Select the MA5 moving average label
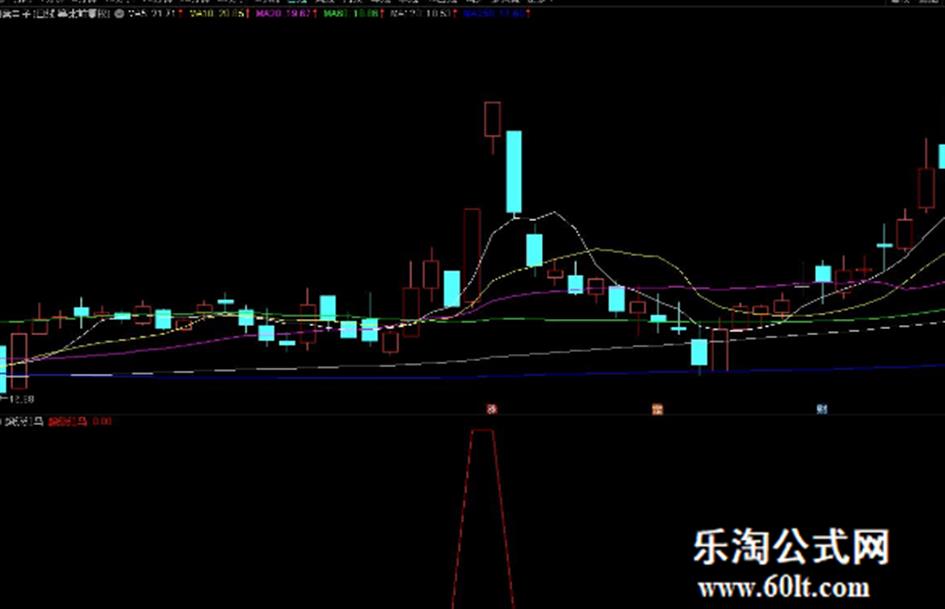 coord(154,13)
